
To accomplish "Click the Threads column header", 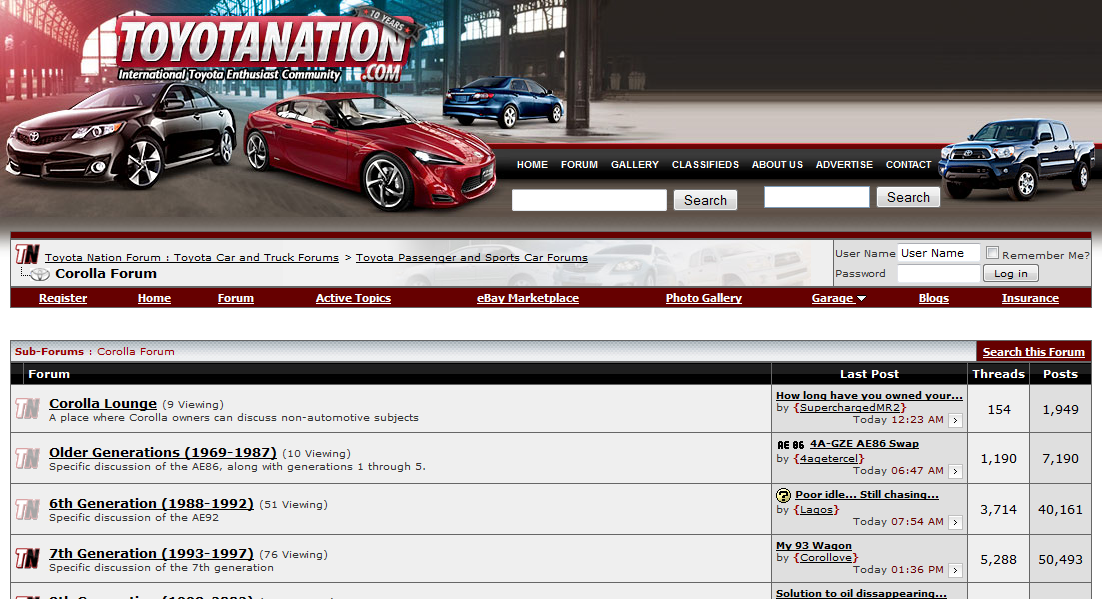I will [x=998, y=374].
